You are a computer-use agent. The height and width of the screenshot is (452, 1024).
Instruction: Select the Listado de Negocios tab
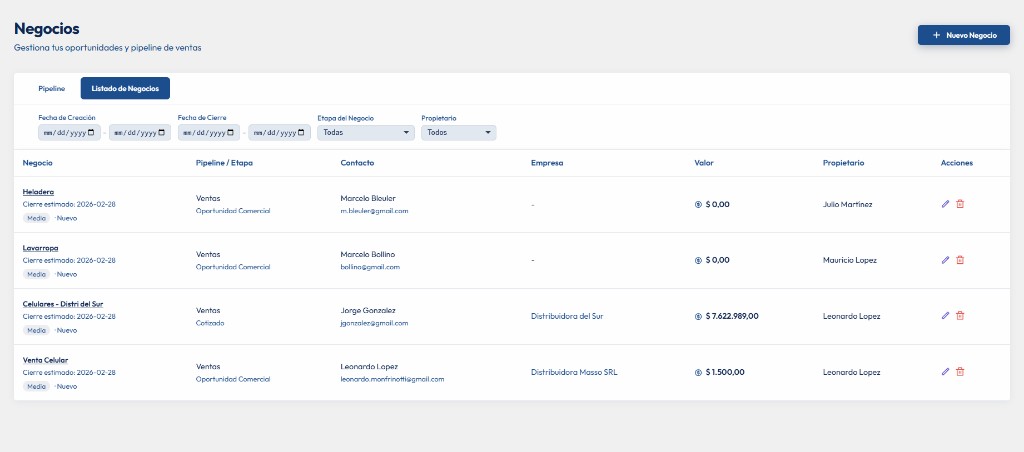(x=125, y=88)
